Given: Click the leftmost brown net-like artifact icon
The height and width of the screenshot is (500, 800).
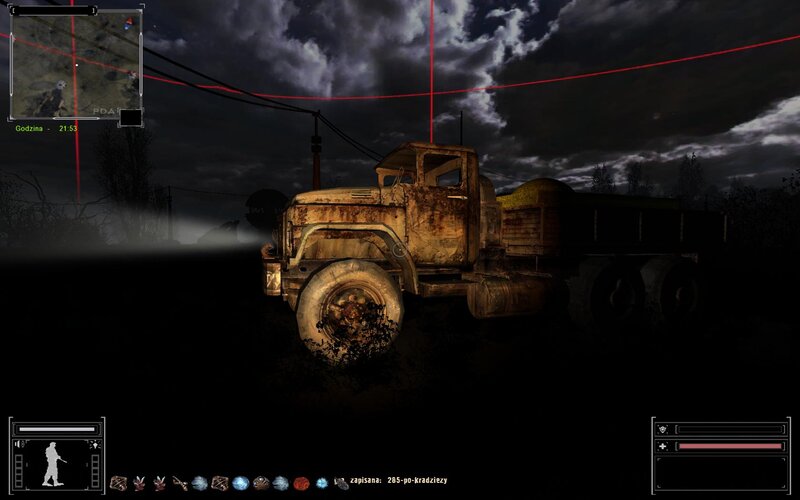Looking at the screenshot, I should [118, 483].
